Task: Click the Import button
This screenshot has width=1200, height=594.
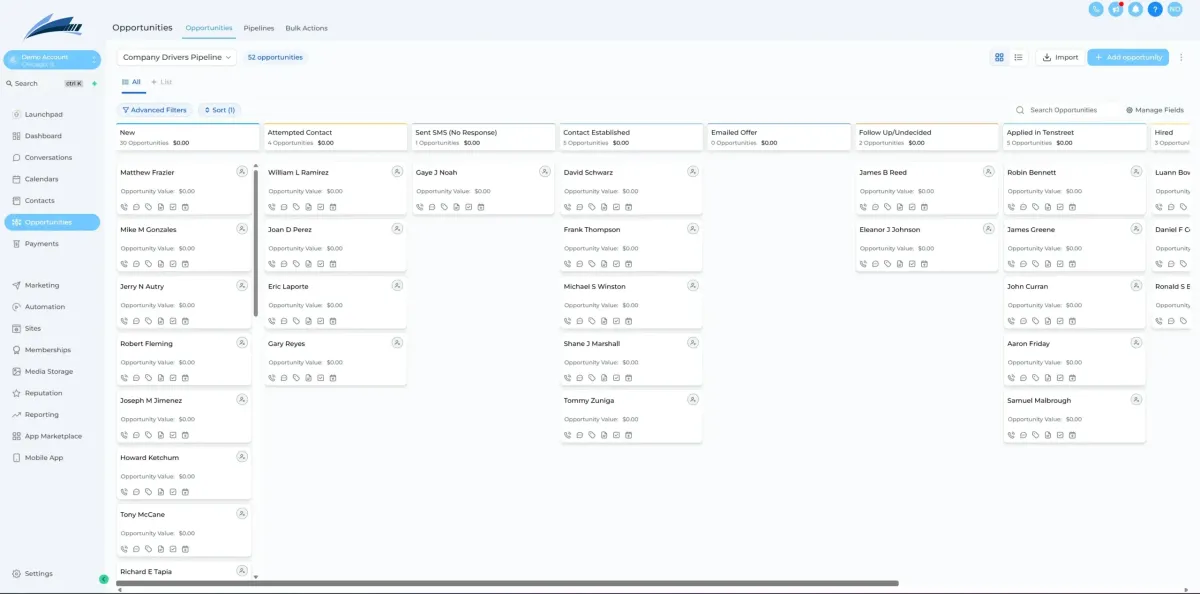Action: [x=1060, y=58]
